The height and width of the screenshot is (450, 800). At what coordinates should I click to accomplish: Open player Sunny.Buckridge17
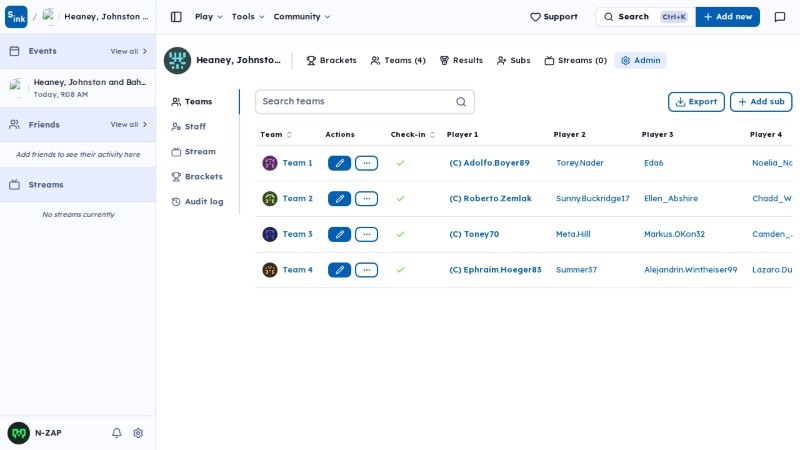pyautogui.click(x=593, y=198)
